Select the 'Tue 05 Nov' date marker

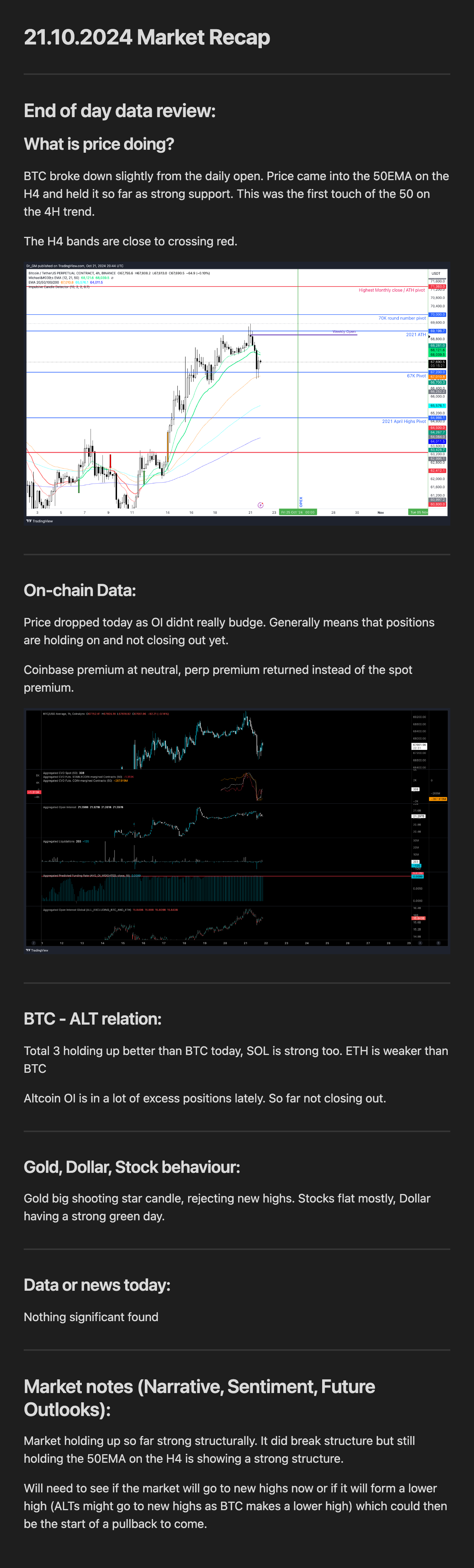point(418,513)
